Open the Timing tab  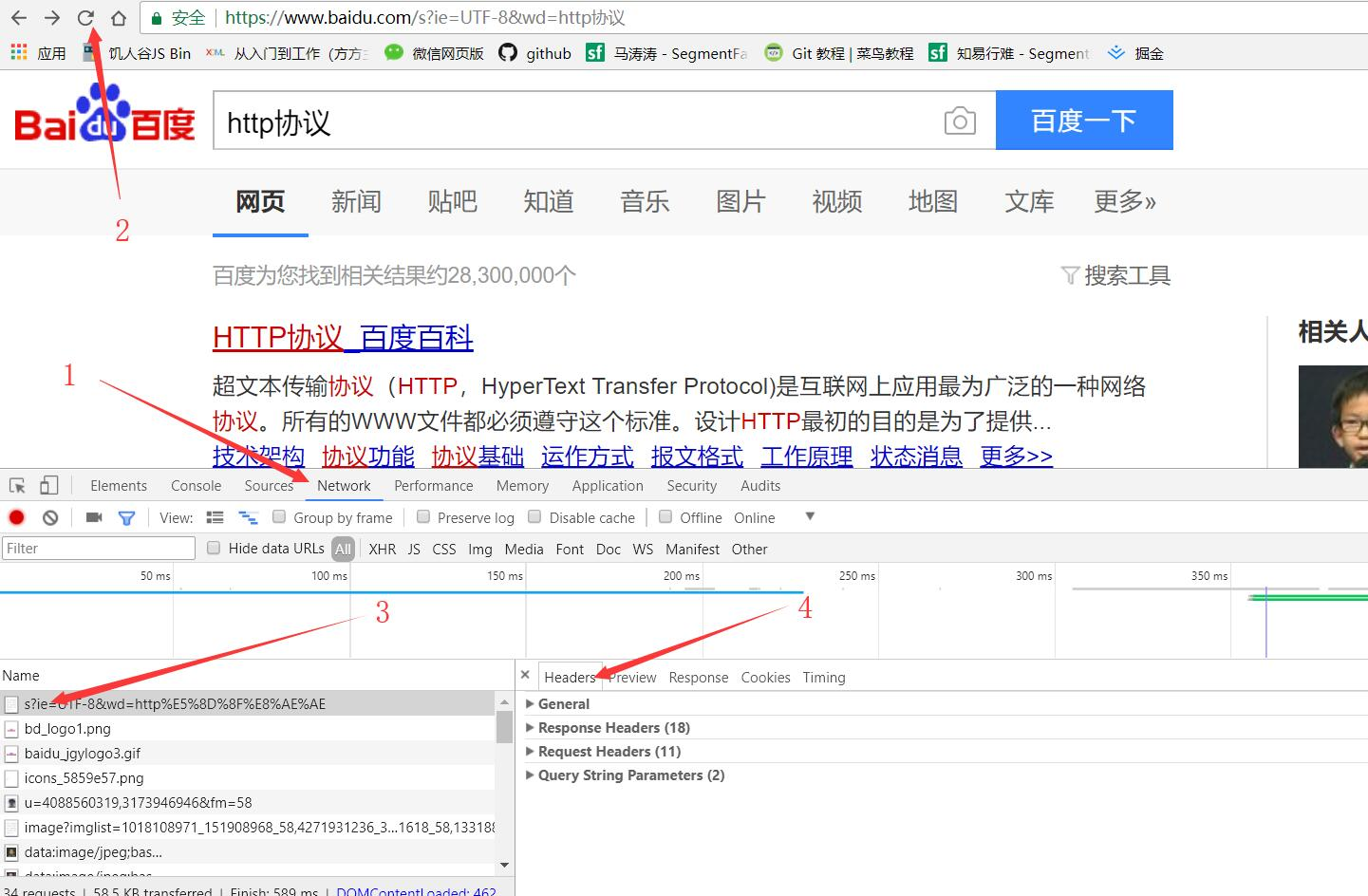point(823,678)
